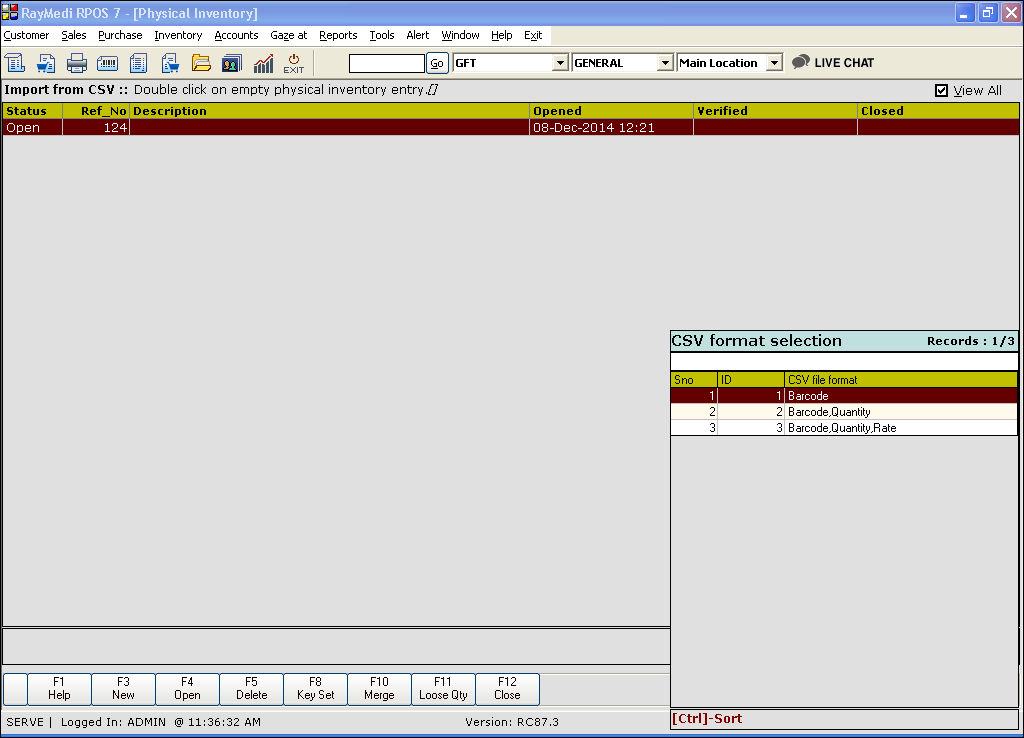Click the F12 Close button

click(x=507, y=689)
